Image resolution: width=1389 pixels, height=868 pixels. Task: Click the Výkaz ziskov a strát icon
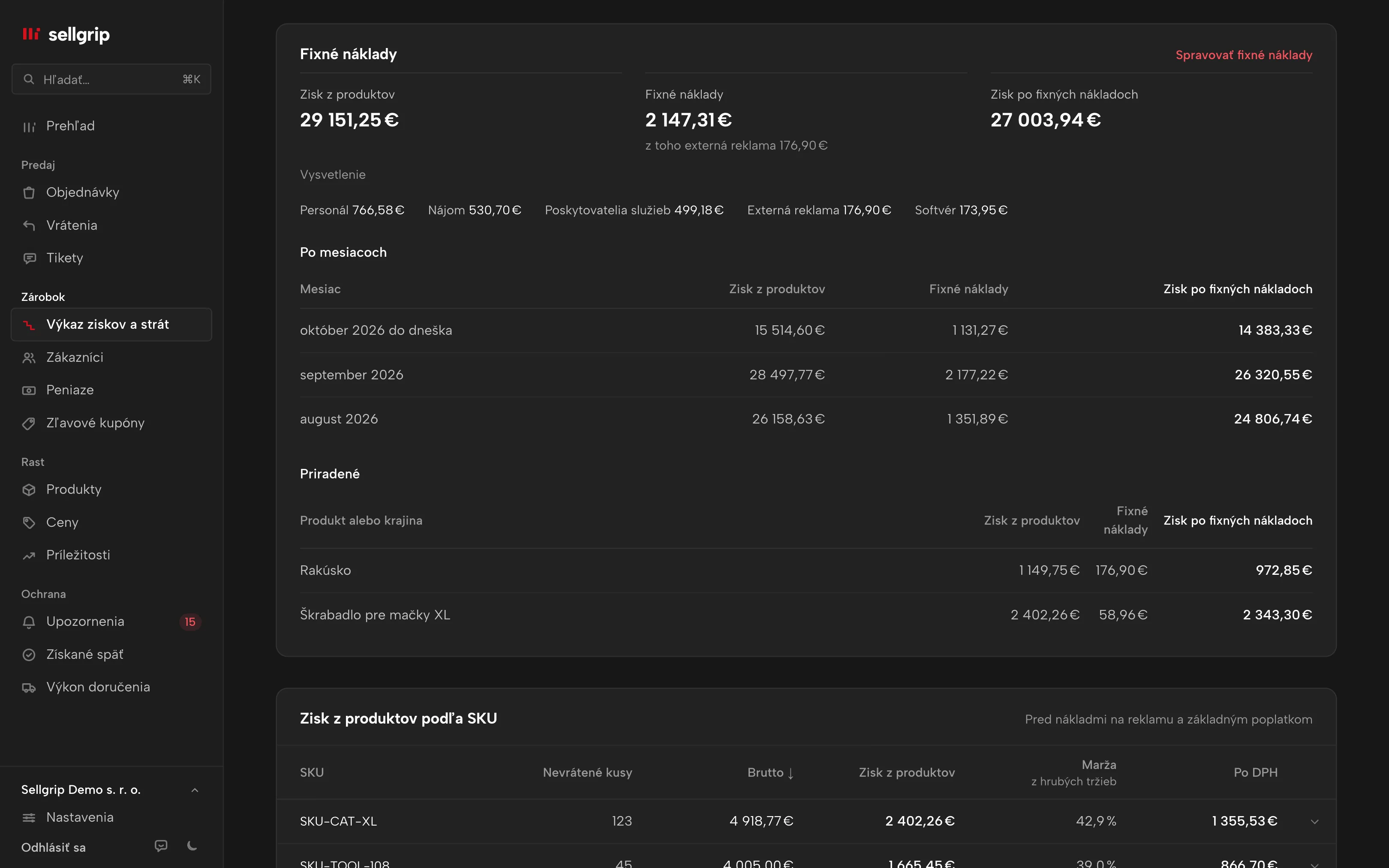pos(29,325)
